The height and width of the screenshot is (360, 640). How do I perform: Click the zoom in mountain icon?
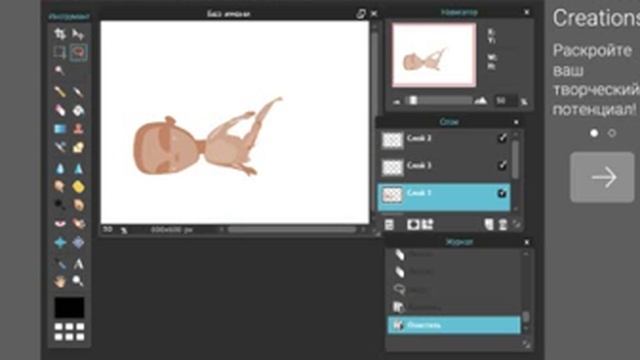pyautogui.click(x=481, y=100)
